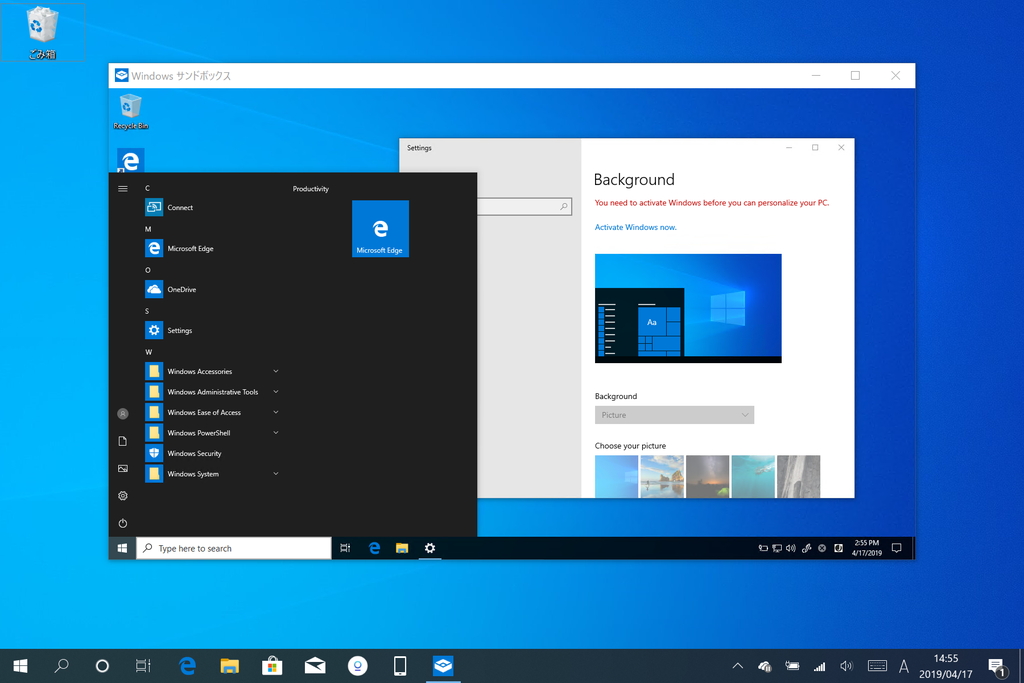The width and height of the screenshot is (1024, 683).
Task: Open Pictures icon in Start rail
Action: (x=122, y=468)
